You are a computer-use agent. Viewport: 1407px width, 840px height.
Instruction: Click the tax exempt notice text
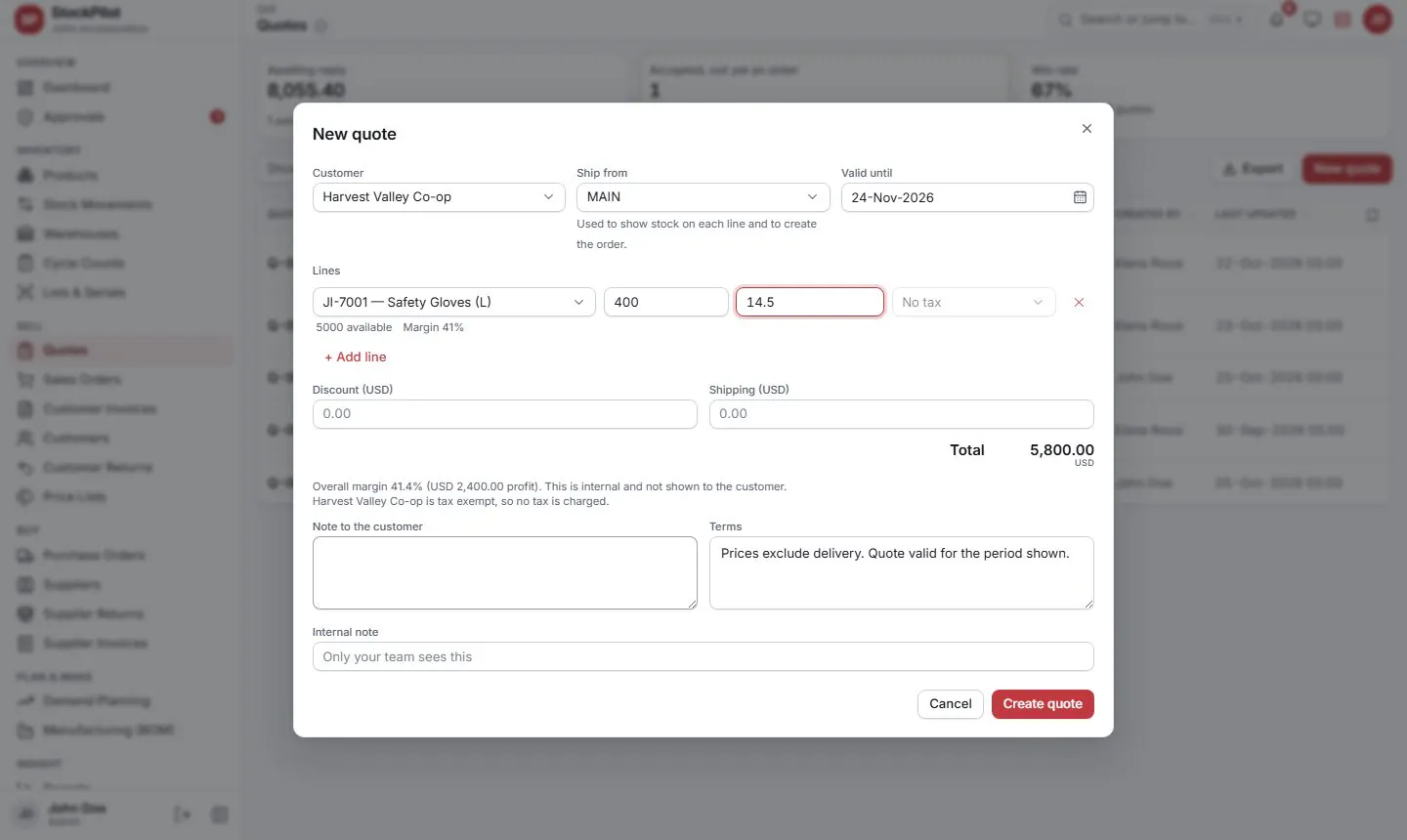pyautogui.click(x=460, y=501)
